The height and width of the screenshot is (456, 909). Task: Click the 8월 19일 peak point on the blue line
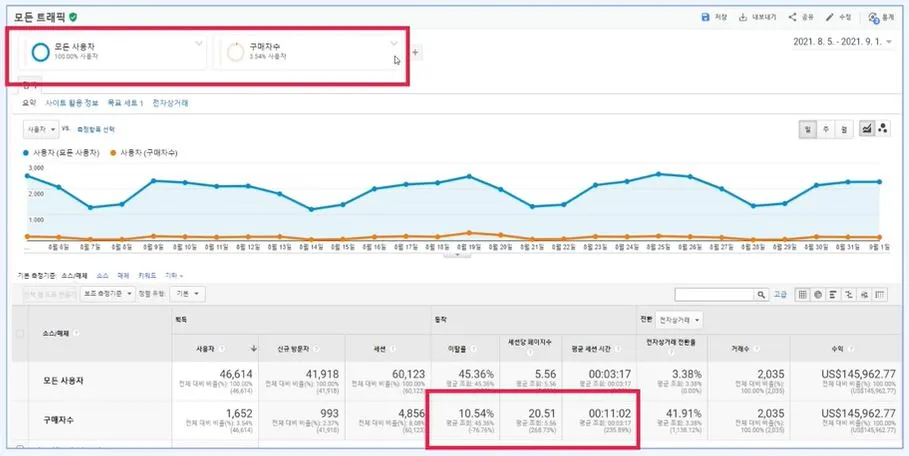469,176
